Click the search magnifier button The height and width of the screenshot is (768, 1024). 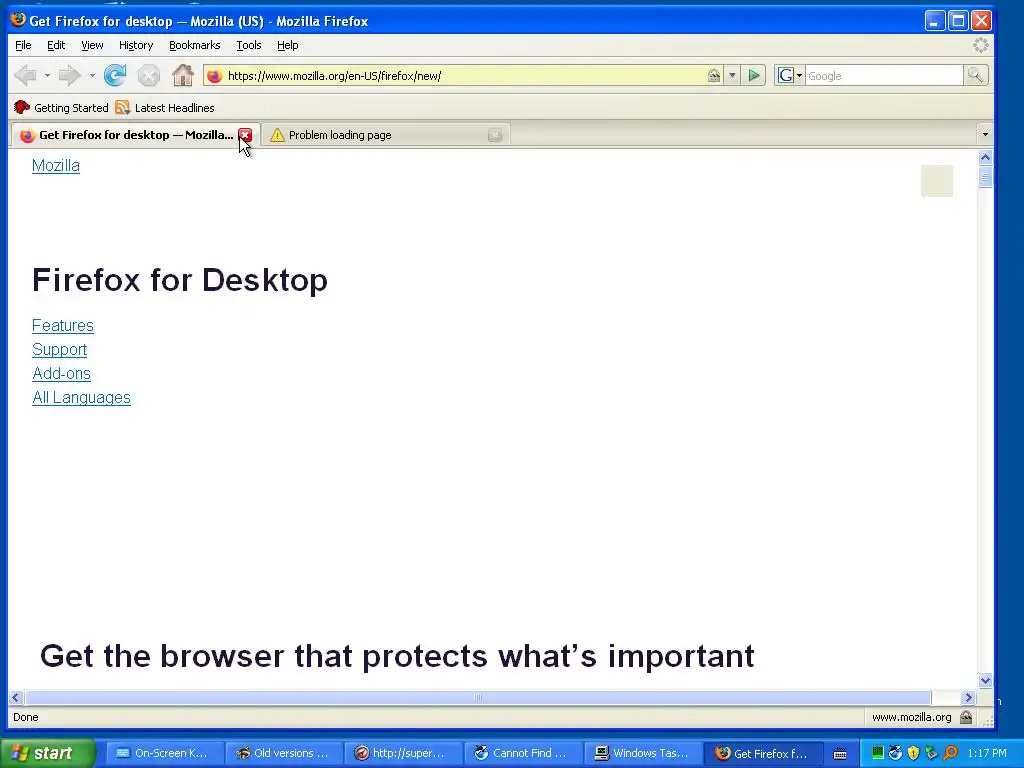[x=975, y=76]
